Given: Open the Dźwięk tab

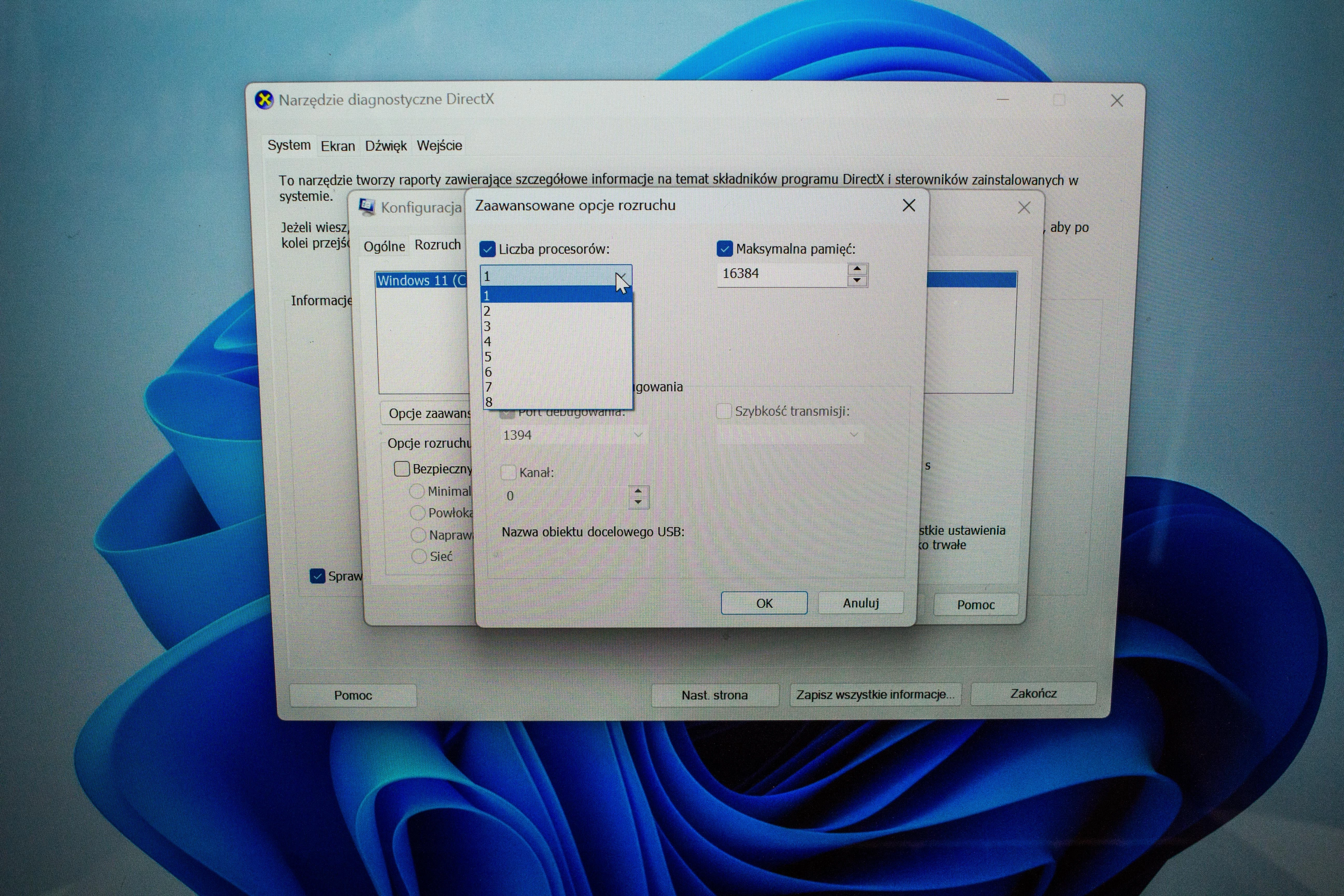Looking at the screenshot, I should coord(386,146).
